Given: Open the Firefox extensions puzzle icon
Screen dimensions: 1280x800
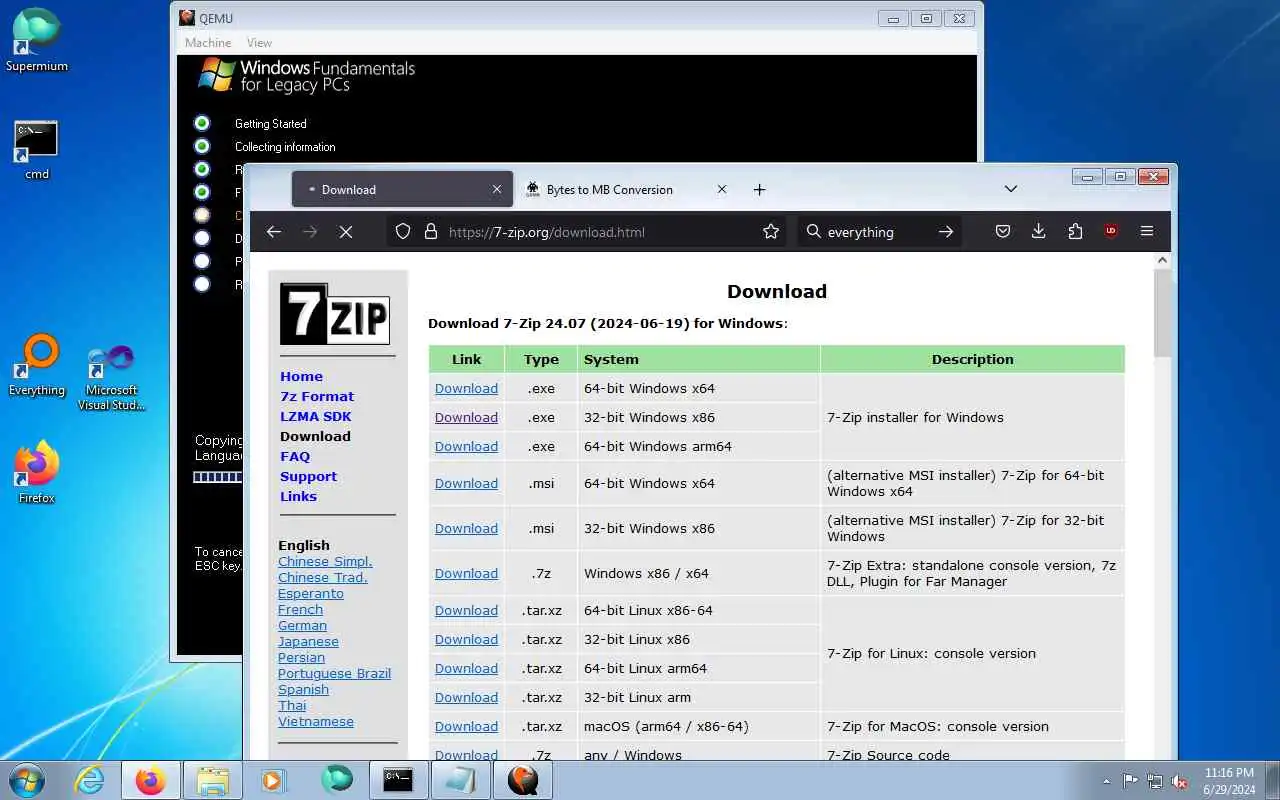Looking at the screenshot, I should (x=1075, y=231).
